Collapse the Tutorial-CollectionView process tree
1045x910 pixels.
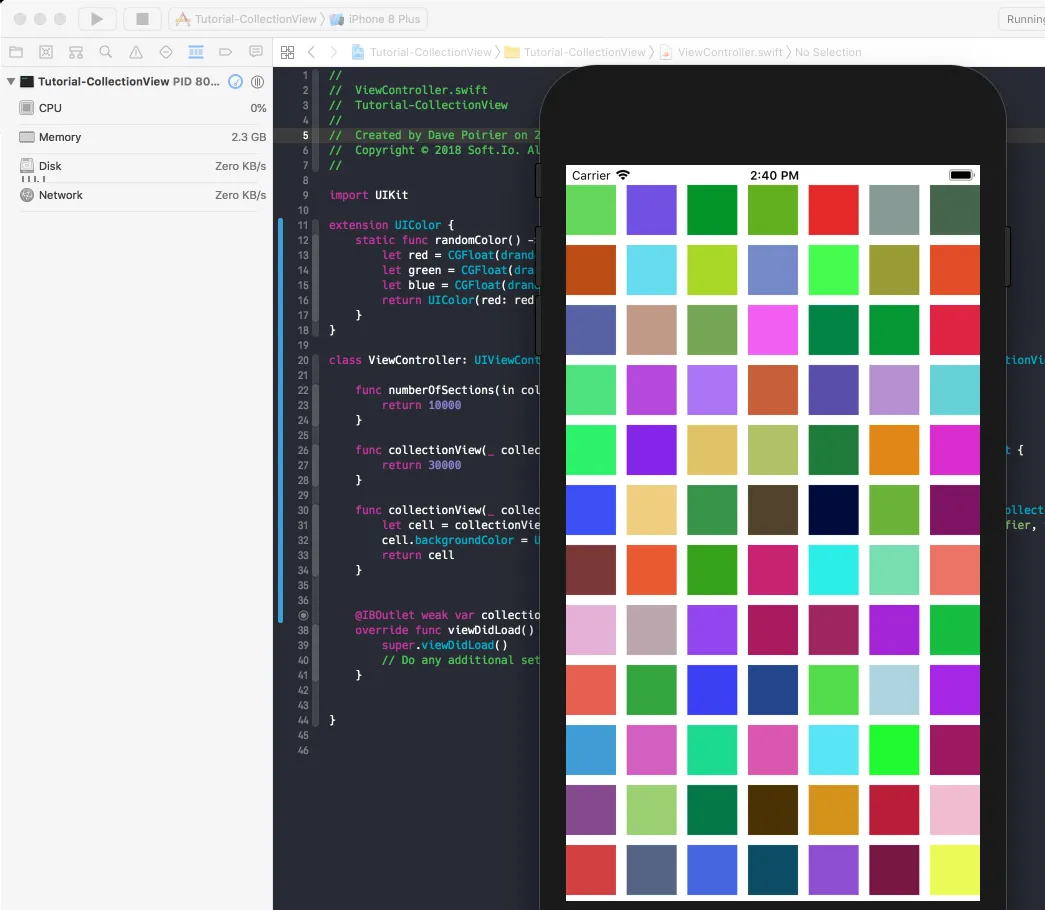(10, 82)
